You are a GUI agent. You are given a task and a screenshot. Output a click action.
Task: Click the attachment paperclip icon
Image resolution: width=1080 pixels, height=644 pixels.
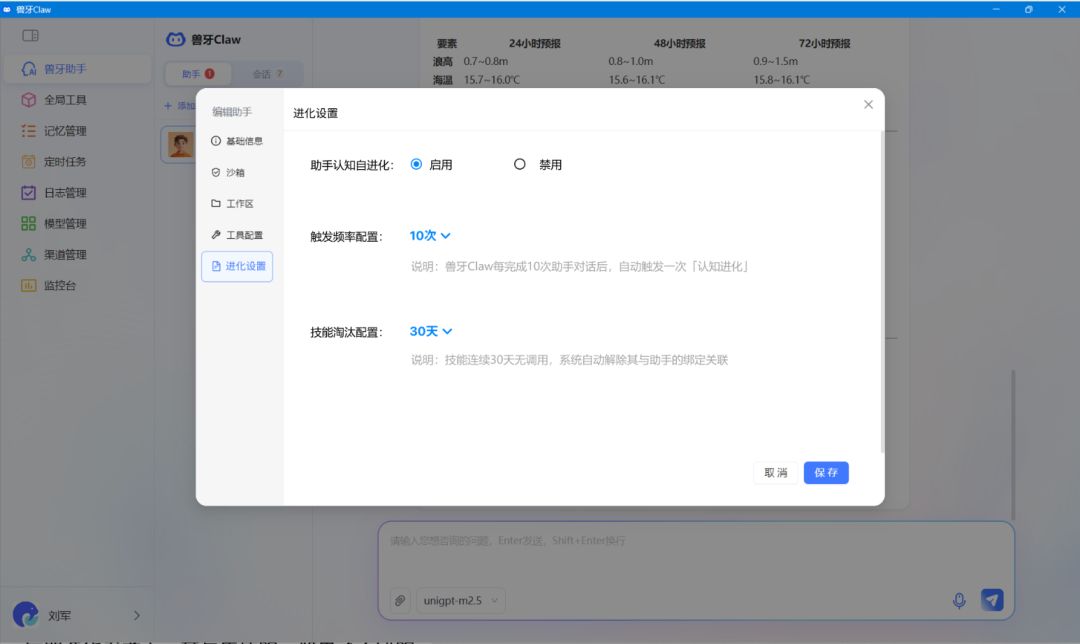click(400, 601)
